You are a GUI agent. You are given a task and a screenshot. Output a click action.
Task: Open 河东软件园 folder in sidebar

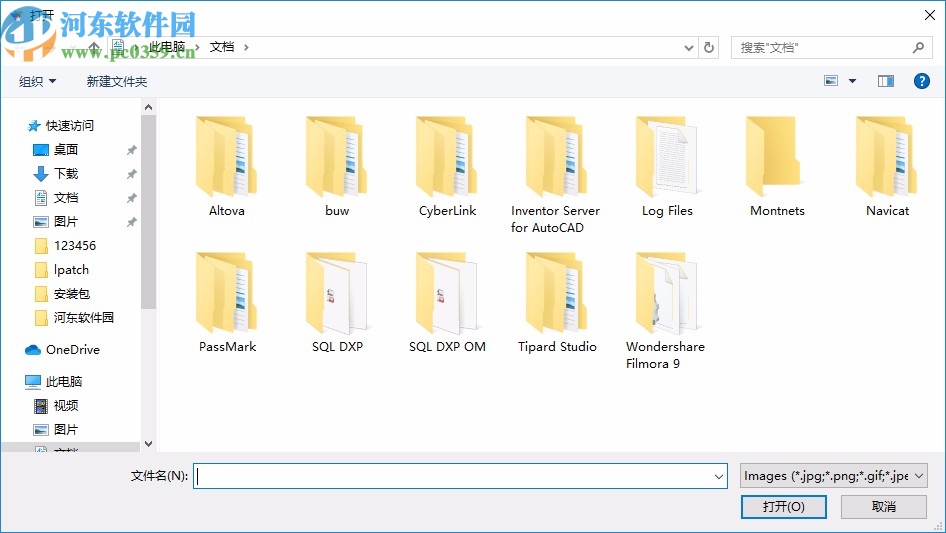click(x=83, y=318)
